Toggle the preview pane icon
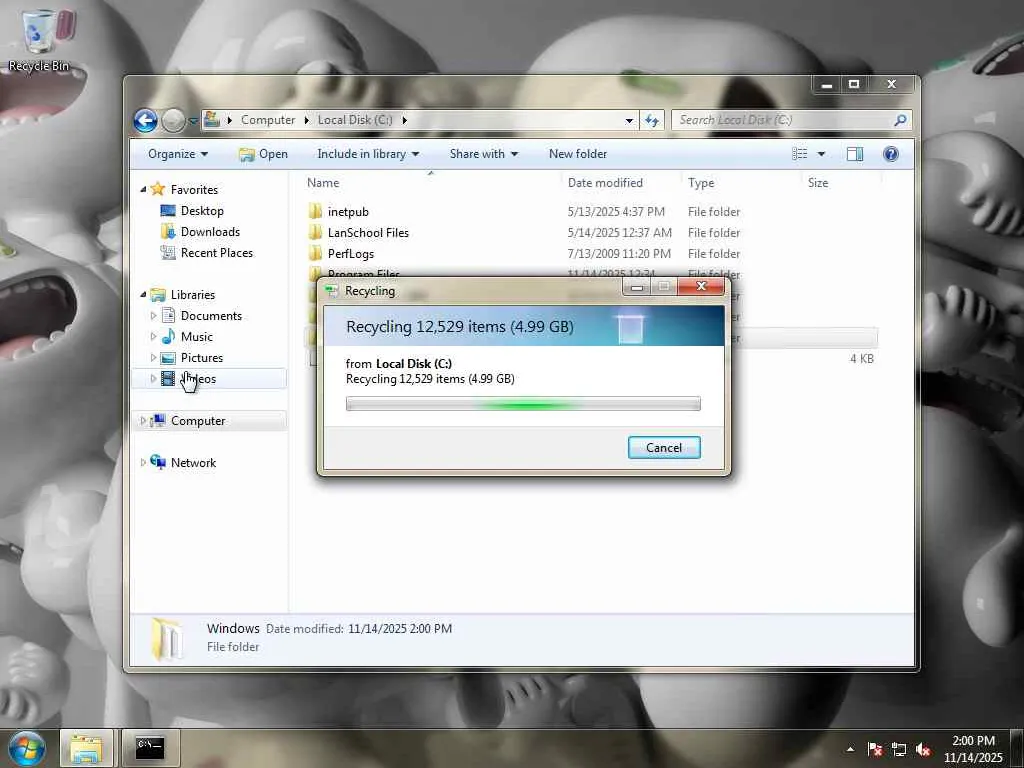 [855, 154]
